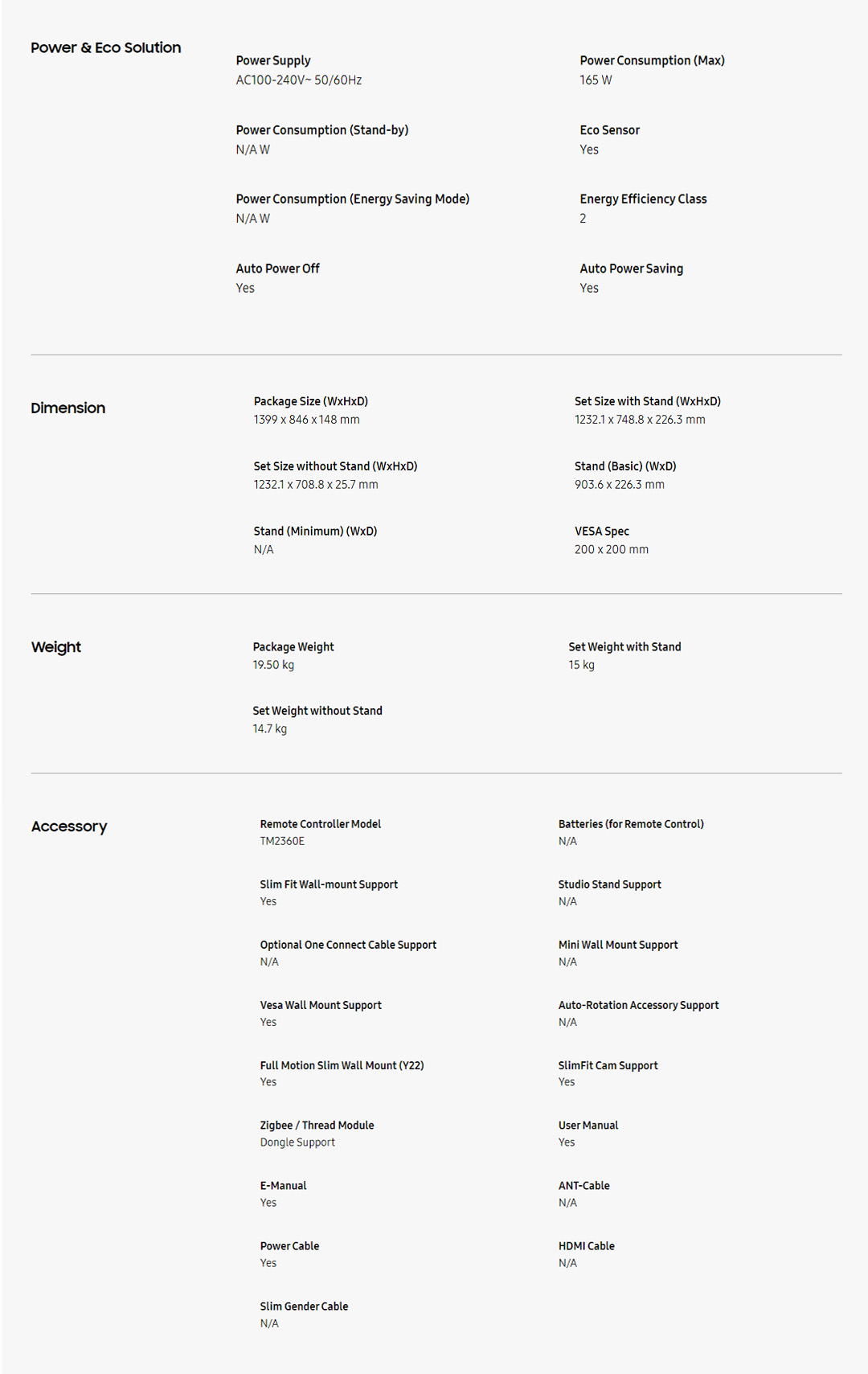868x1374 pixels.
Task: Click the Accessory section heading
Action: [x=68, y=826]
